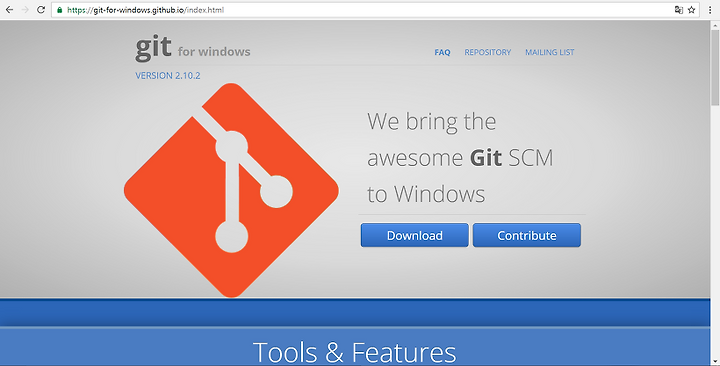
Task: Open the MAILING LIST navigation link
Action: pos(550,52)
